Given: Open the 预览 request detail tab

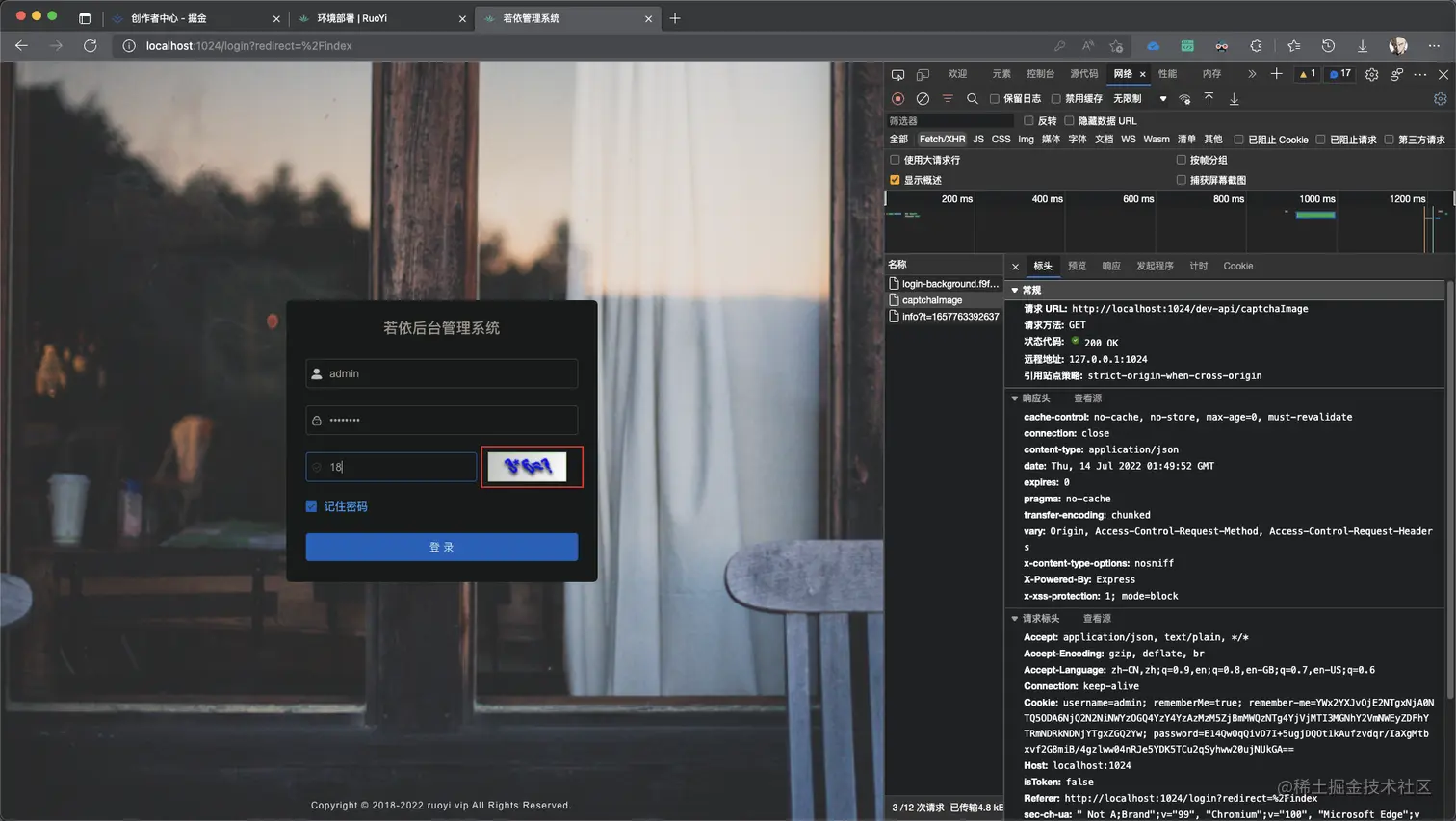Looking at the screenshot, I should tap(1077, 267).
